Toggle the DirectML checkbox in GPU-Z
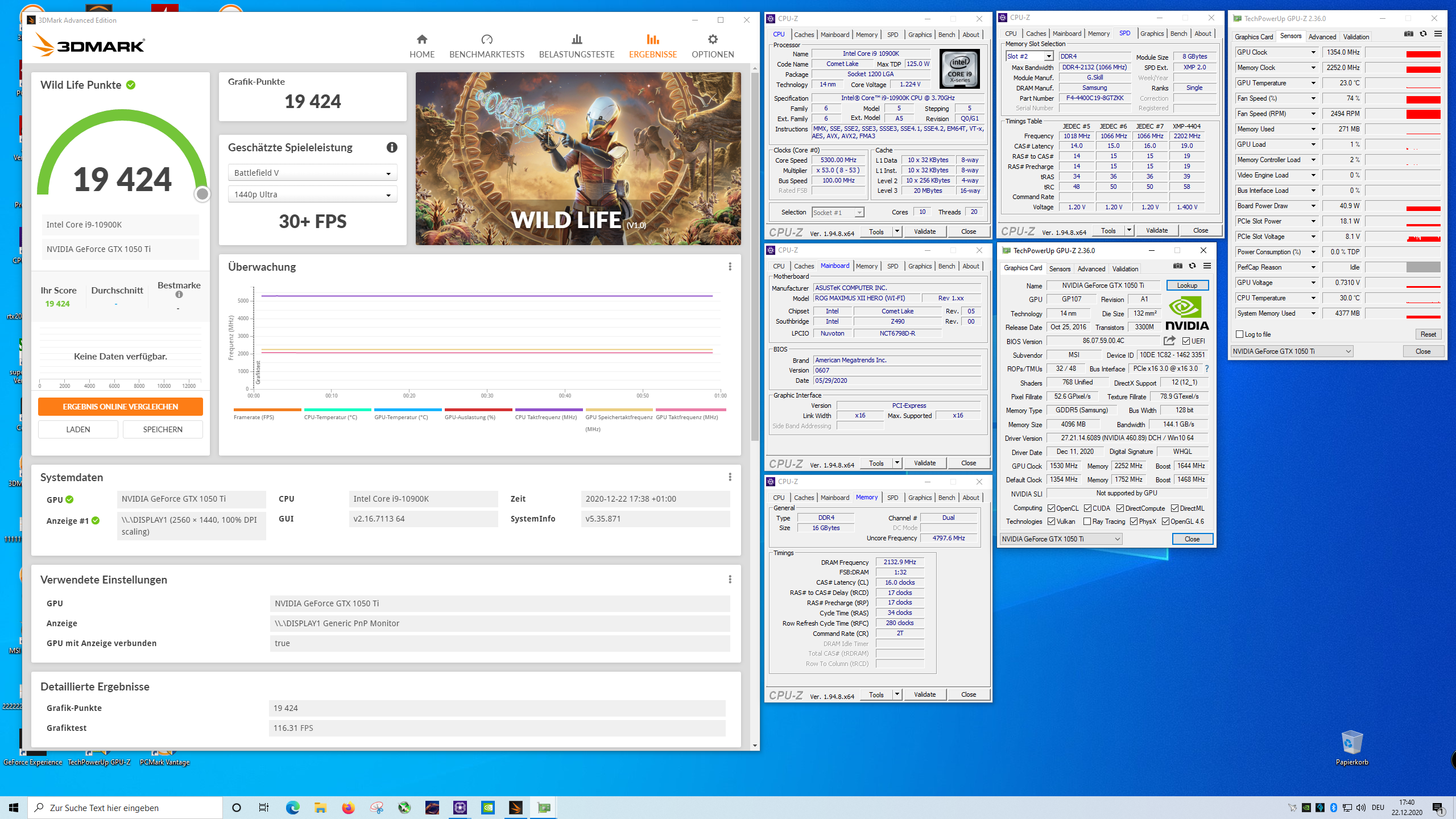1456x819 pixels. (1174, 508)
